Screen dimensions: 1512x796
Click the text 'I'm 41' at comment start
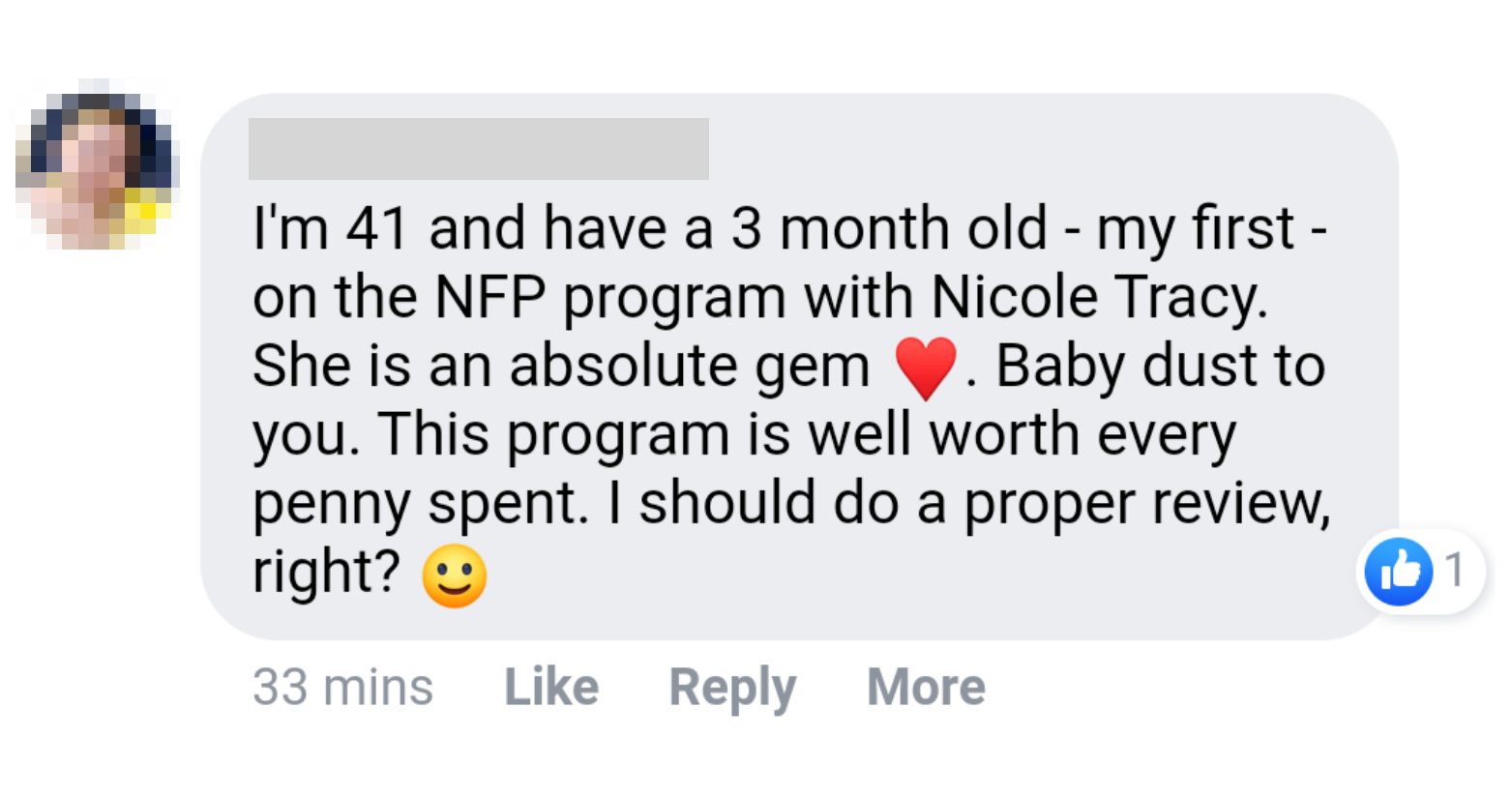330,229
